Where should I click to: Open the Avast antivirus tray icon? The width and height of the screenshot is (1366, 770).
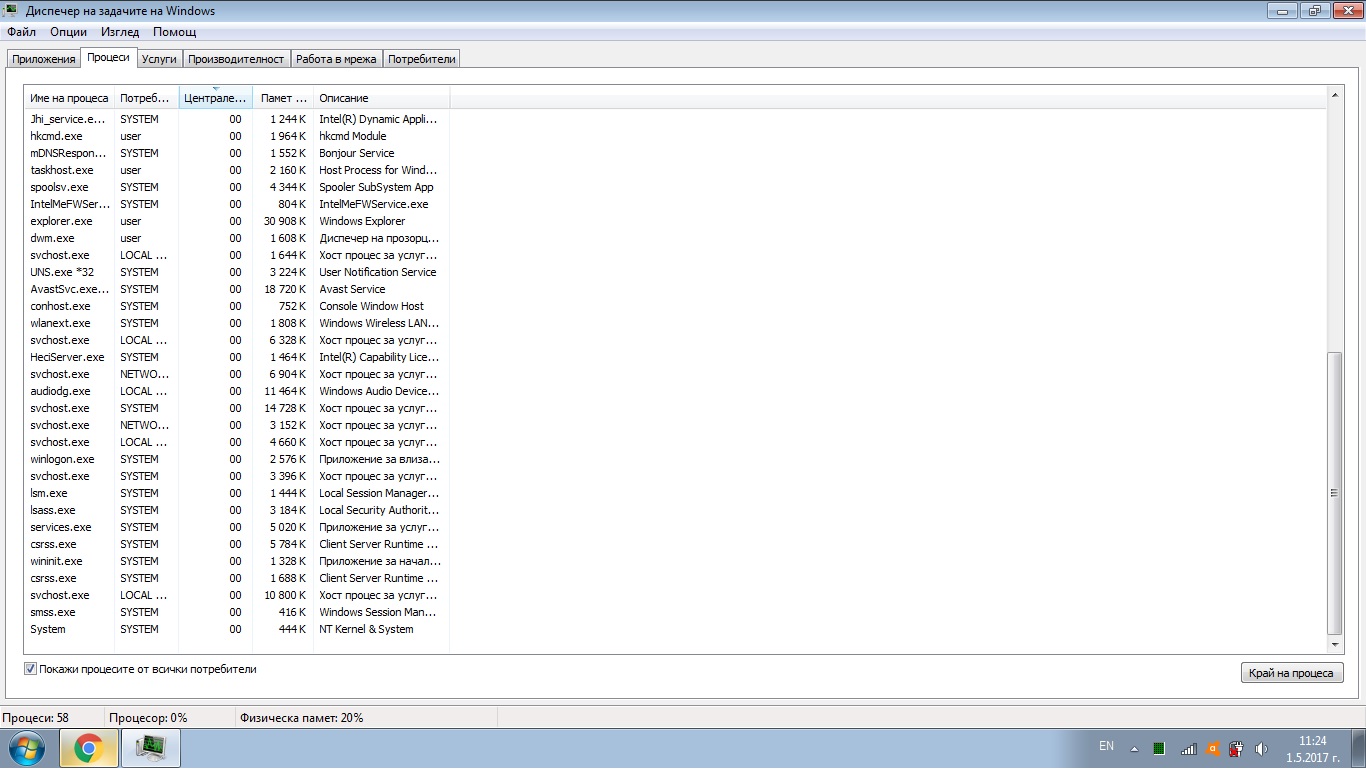(1213, 748)
